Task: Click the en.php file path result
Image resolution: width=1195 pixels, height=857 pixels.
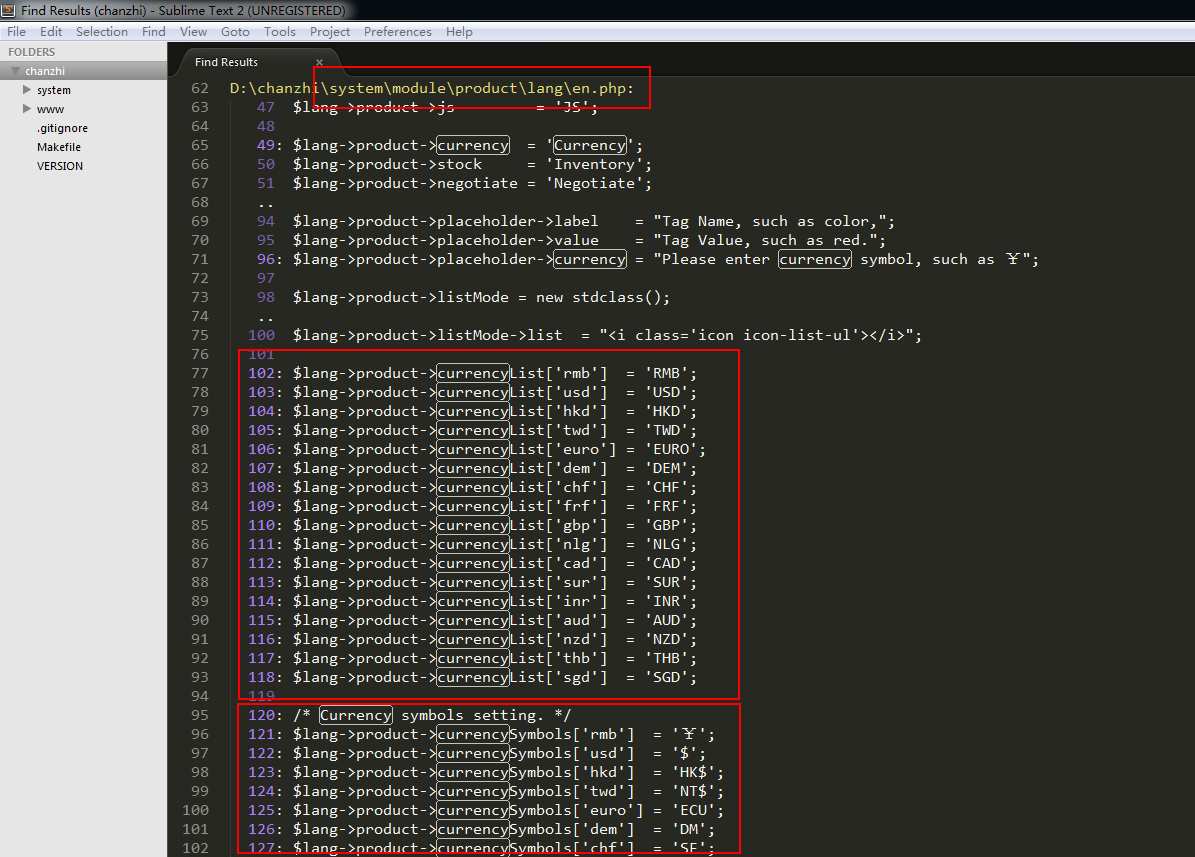Action: (431, 88)
